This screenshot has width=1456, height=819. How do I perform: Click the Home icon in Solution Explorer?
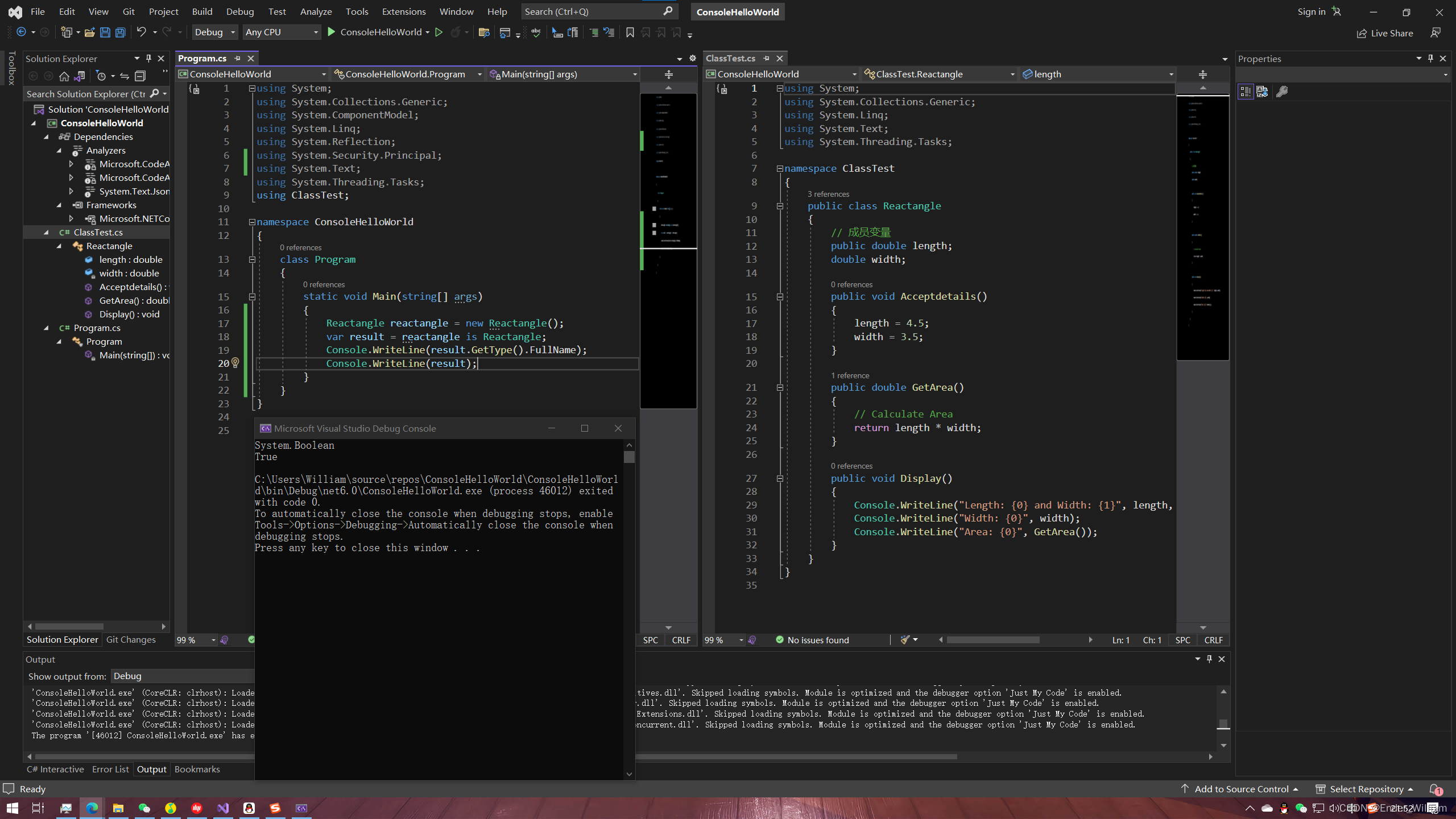[x=64, y=76]
